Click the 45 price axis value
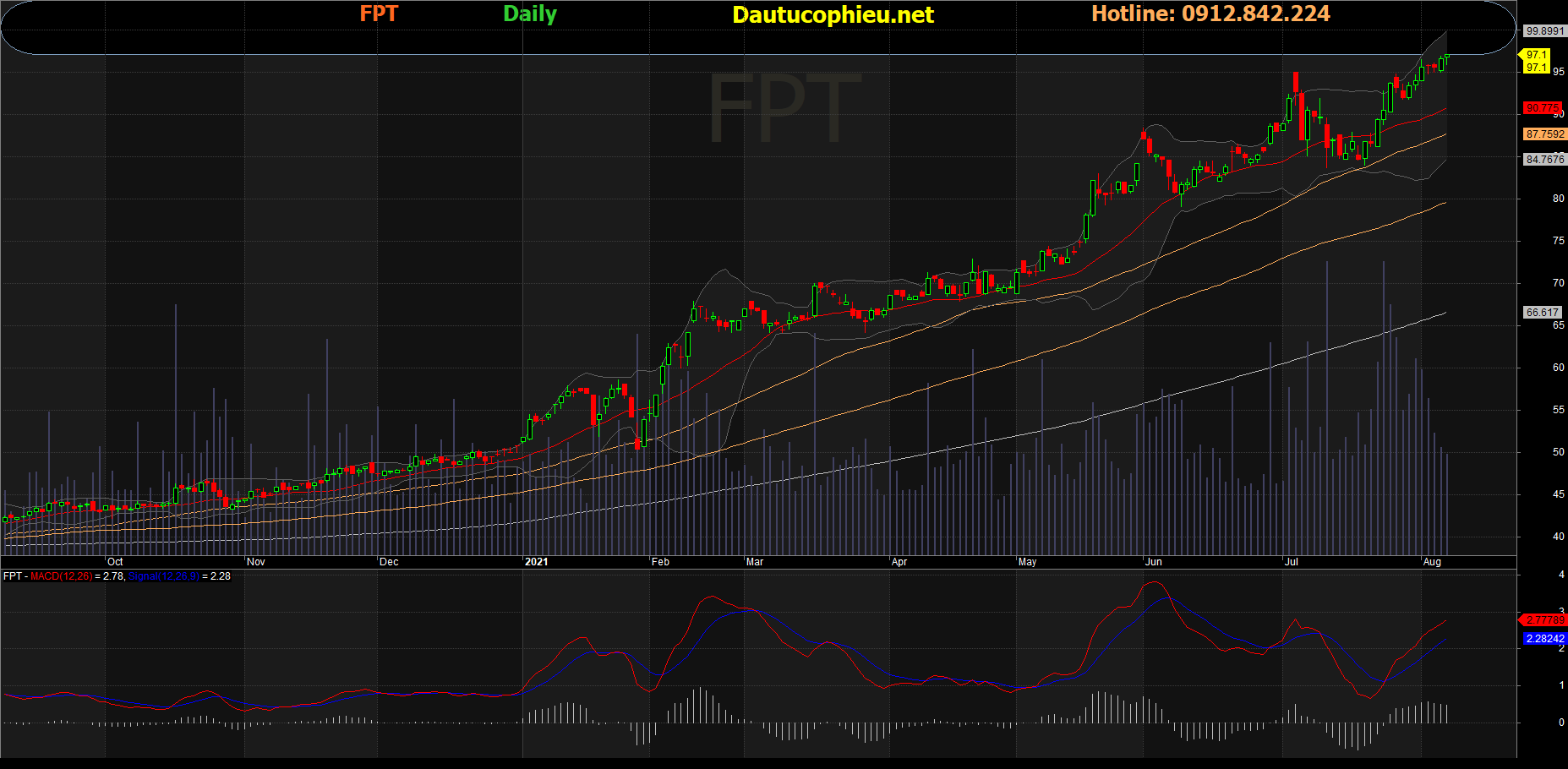The height and width of the screenshot is (769, 1568). tap(1559, 495)
